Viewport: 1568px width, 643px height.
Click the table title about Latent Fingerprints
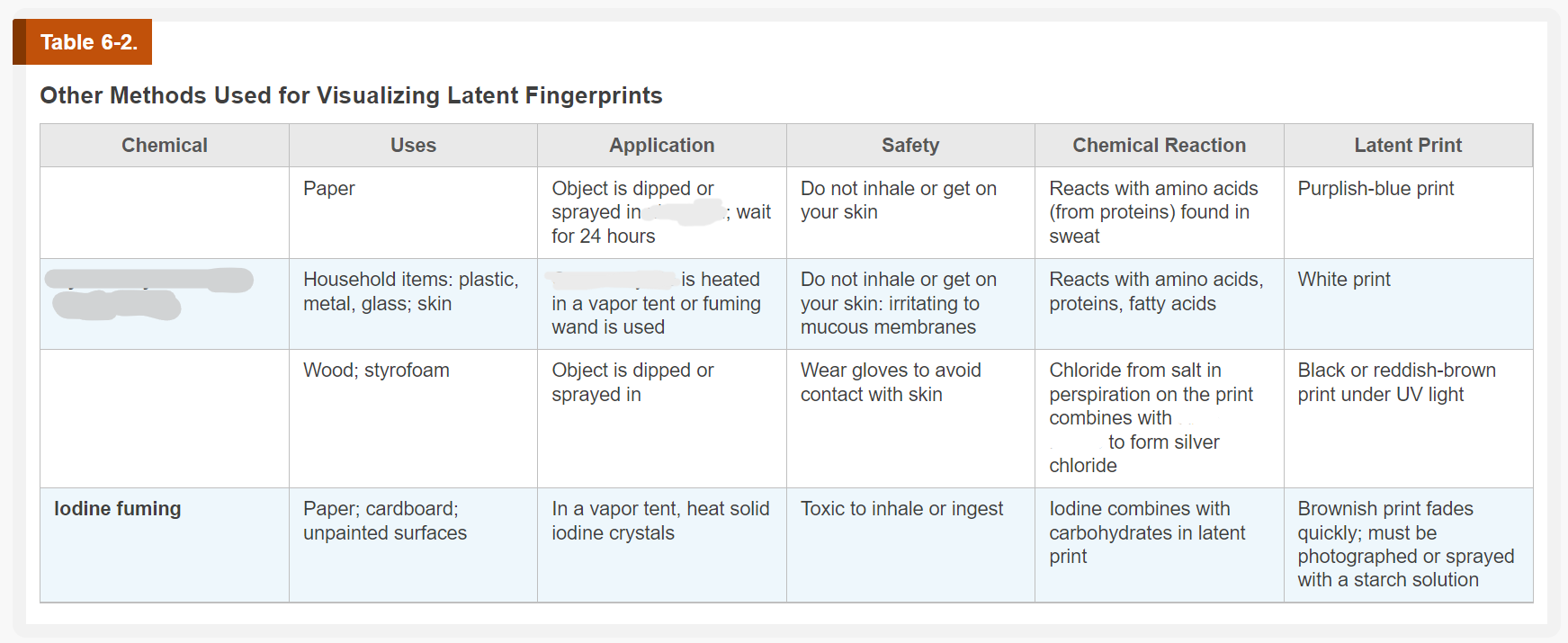[x=351, y=95]
